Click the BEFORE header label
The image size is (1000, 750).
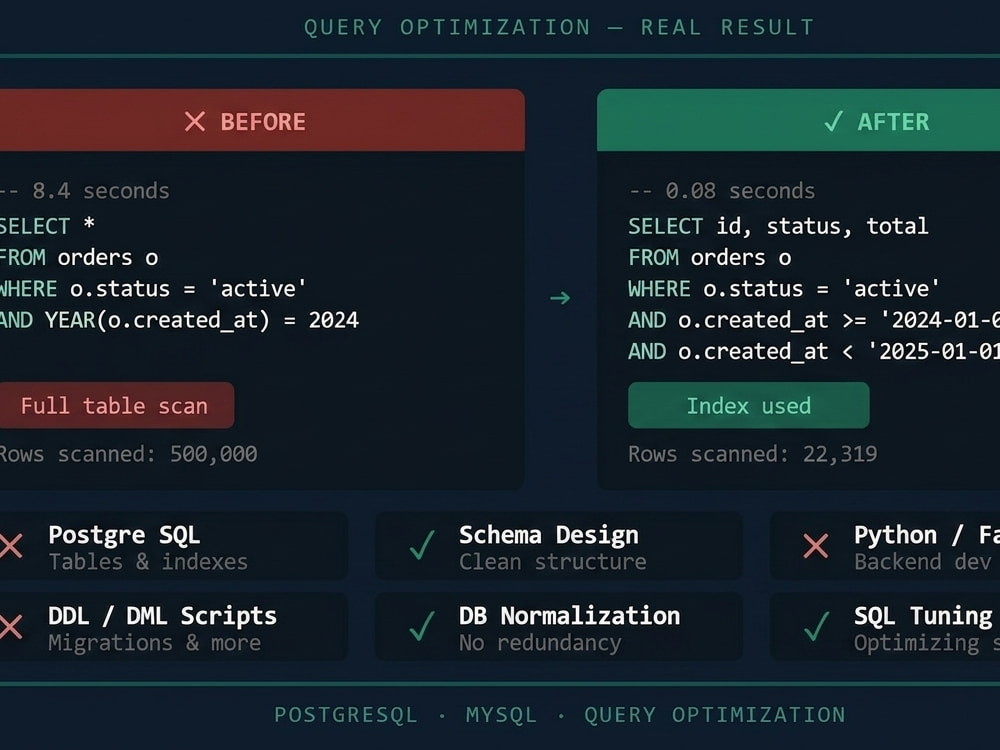coord(263,122)
